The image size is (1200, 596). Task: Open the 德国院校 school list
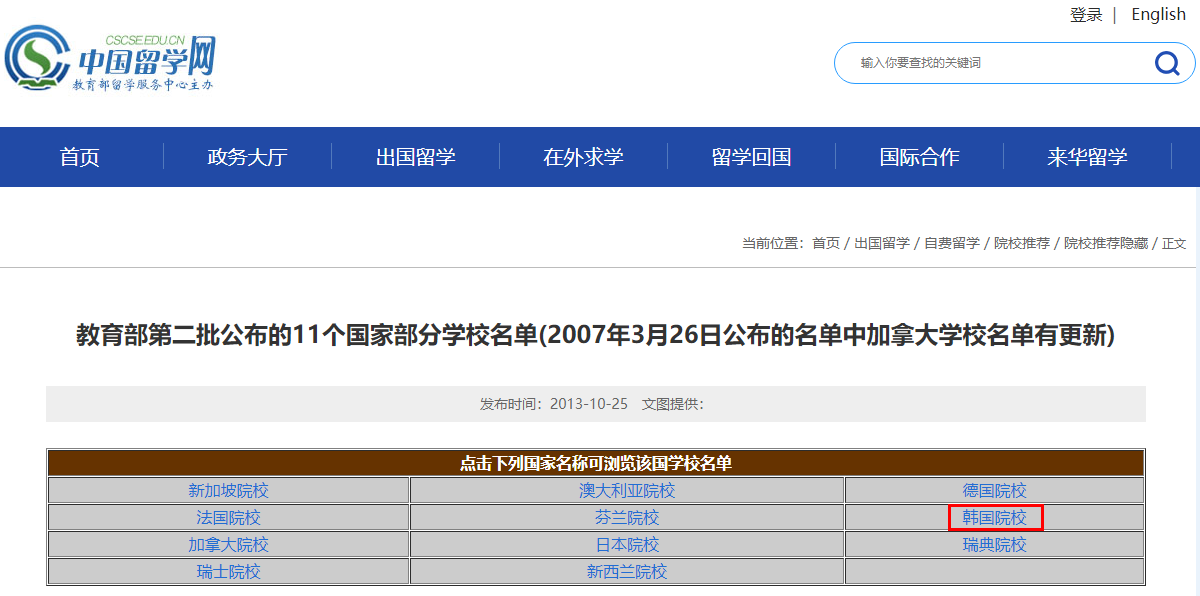(x=994, y=490)
